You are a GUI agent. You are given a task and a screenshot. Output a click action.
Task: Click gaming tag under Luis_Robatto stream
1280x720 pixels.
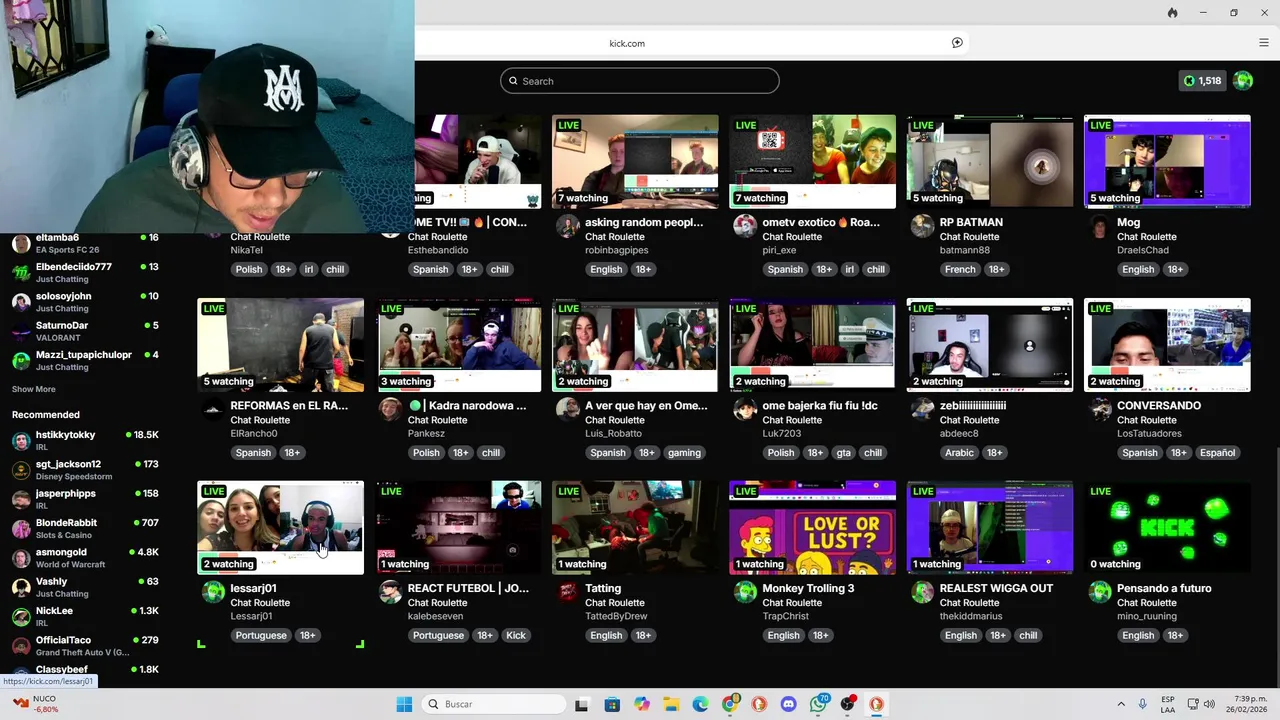click(684, 452)
